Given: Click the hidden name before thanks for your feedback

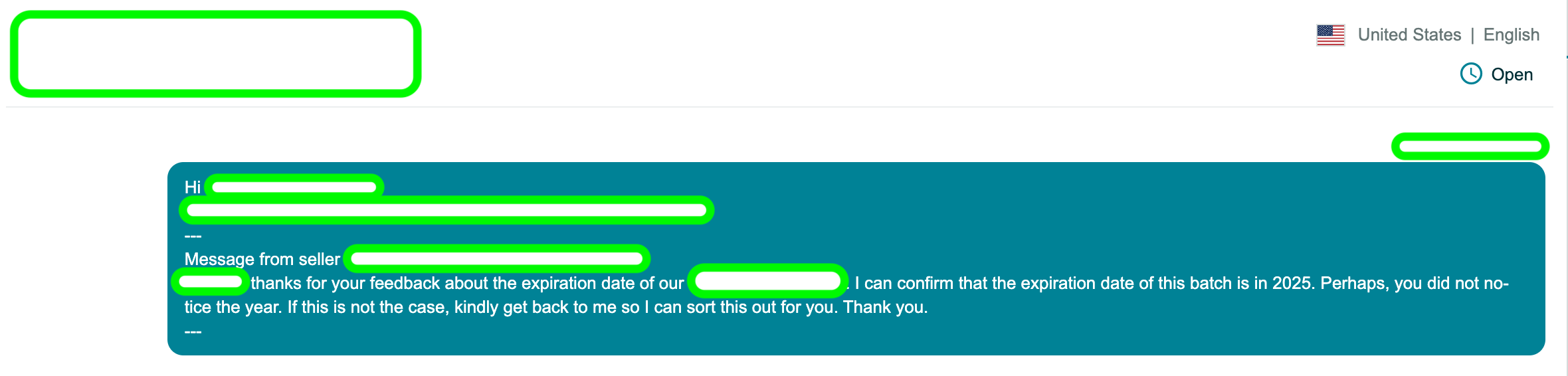Looking at the screenshot, I should (x=211, y=282).
